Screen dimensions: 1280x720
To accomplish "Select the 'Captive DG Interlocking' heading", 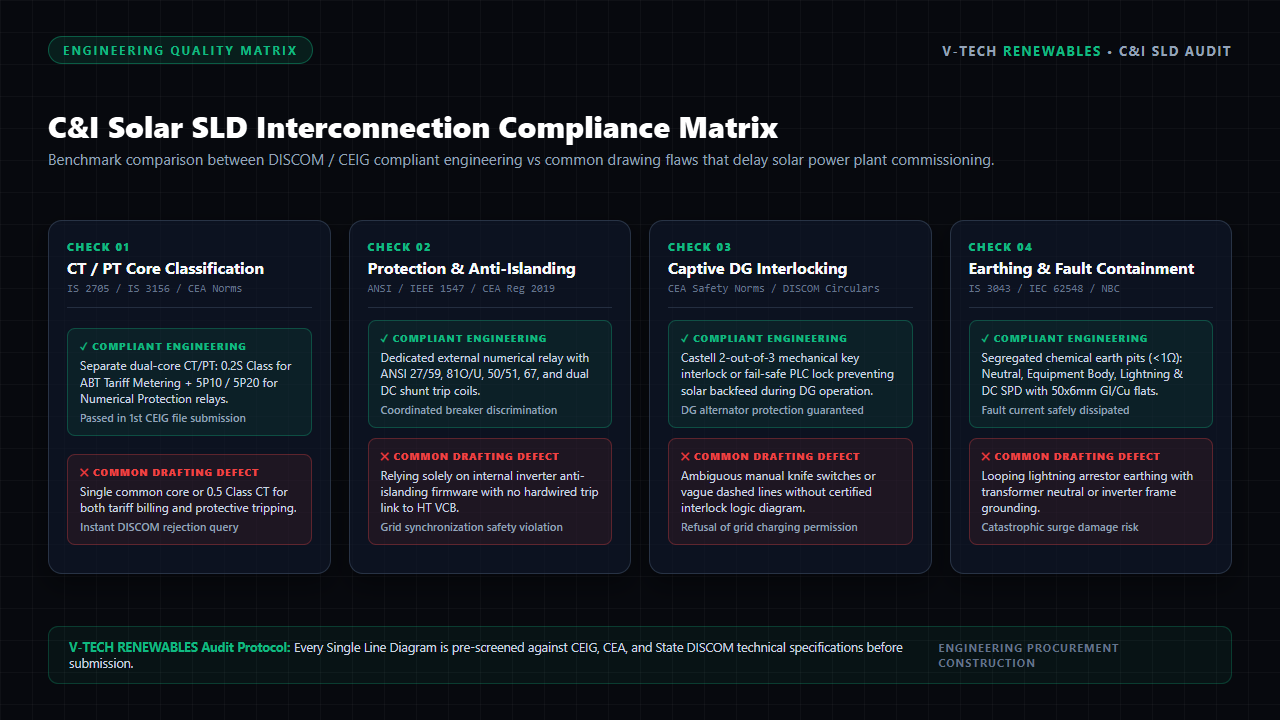I will click(758, 268).
